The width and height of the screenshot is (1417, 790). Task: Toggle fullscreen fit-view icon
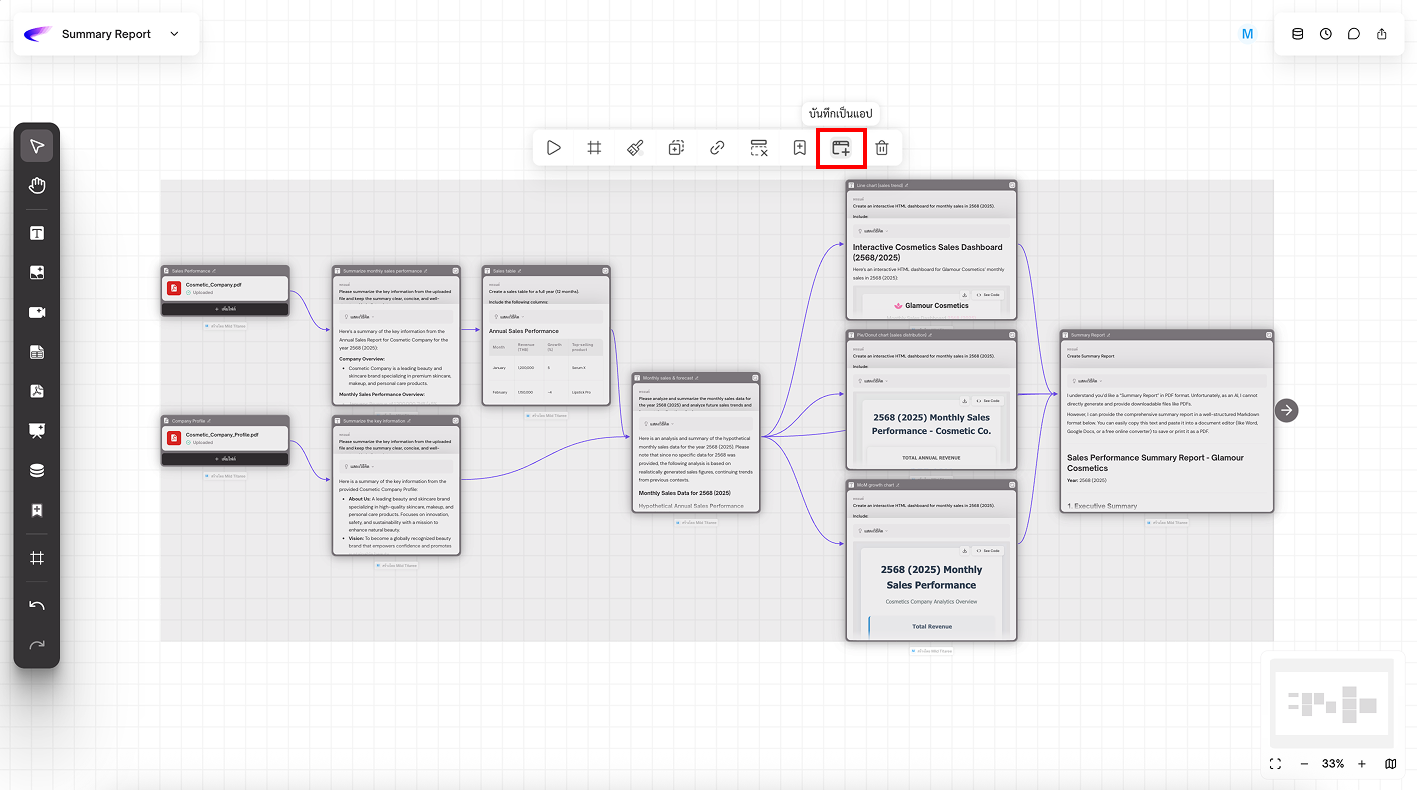click(1275, 764)
